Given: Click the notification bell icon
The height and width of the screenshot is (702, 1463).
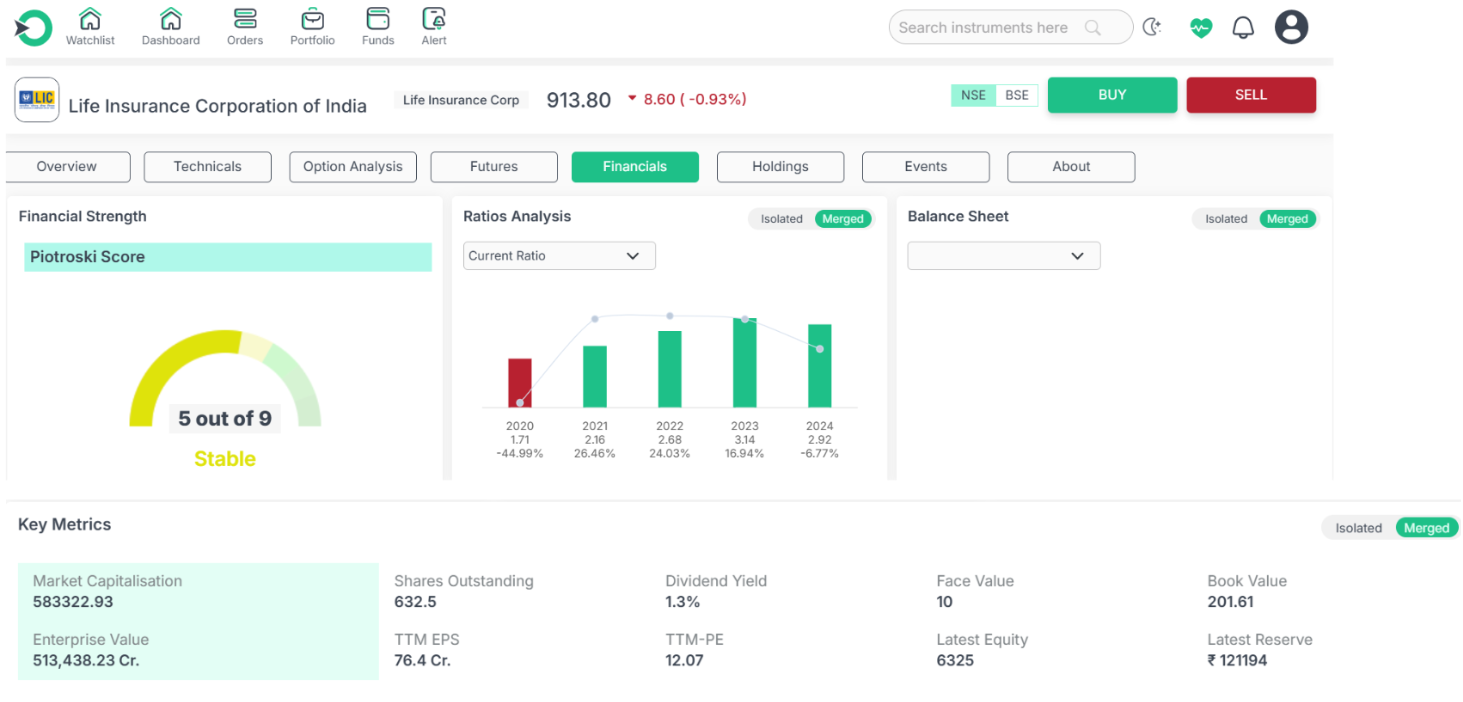Looking at the screenshot, I should coord(1243,28).
